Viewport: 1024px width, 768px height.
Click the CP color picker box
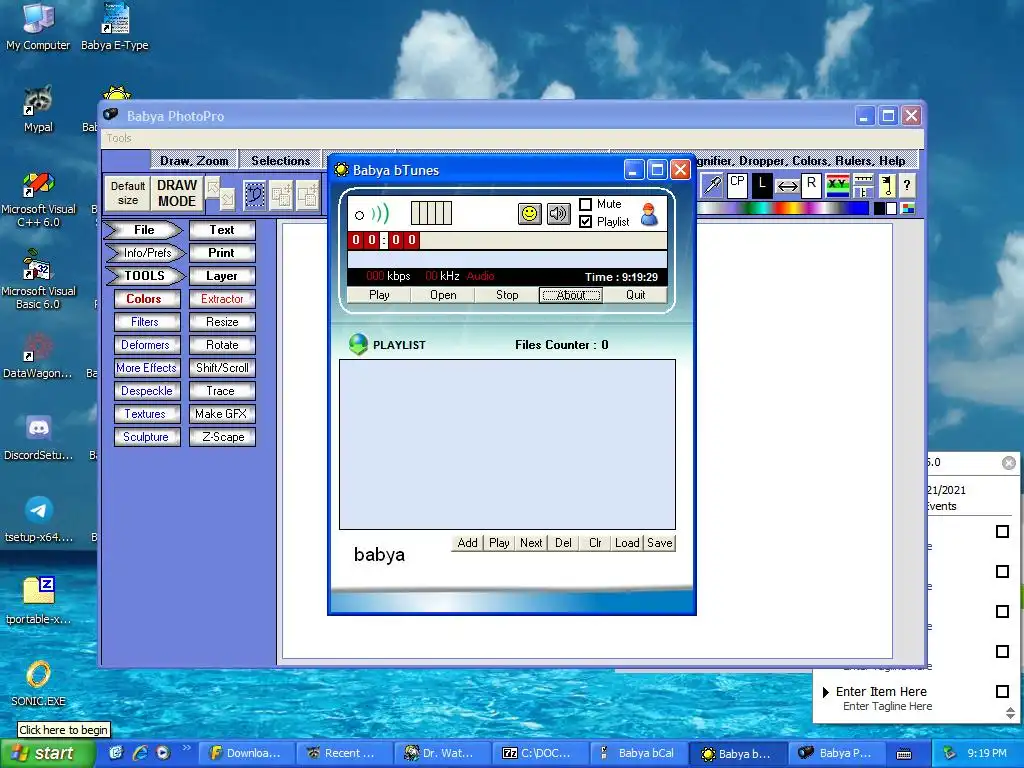coord(737,186)
